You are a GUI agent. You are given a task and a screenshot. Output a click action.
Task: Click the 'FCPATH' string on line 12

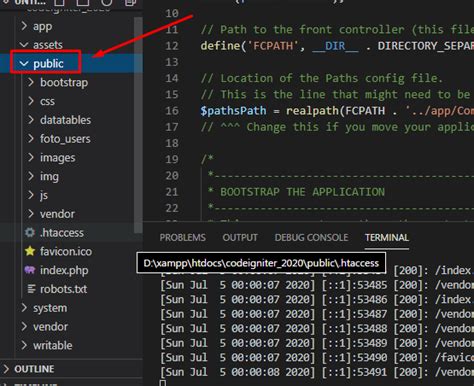pos(273,46)
